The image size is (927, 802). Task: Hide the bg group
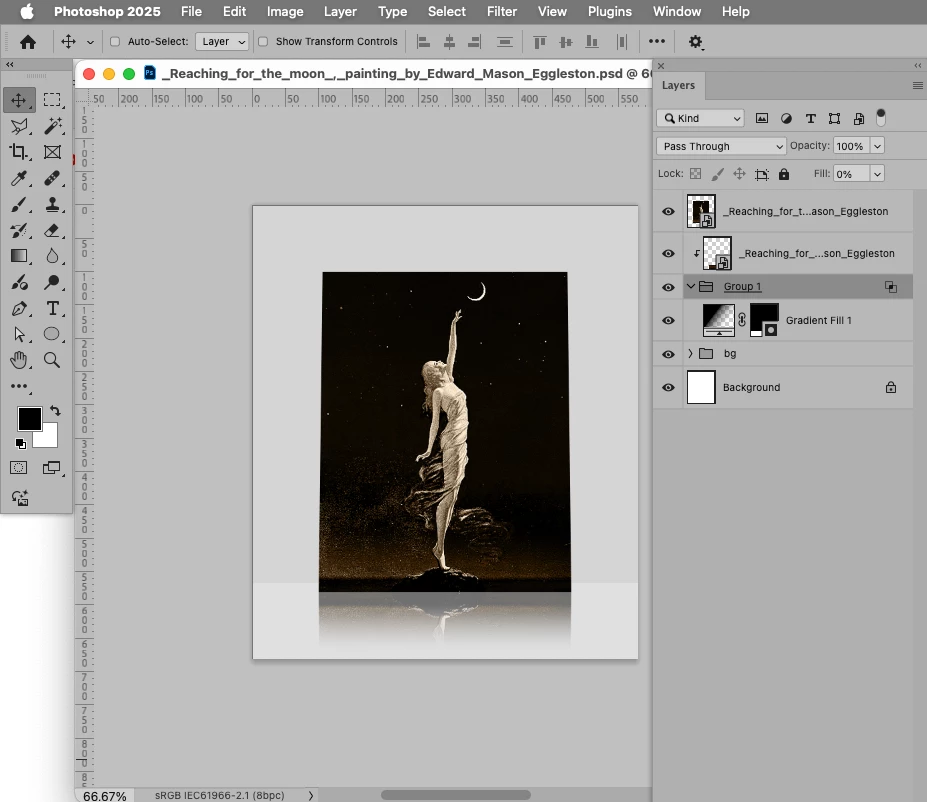[669, 354]
